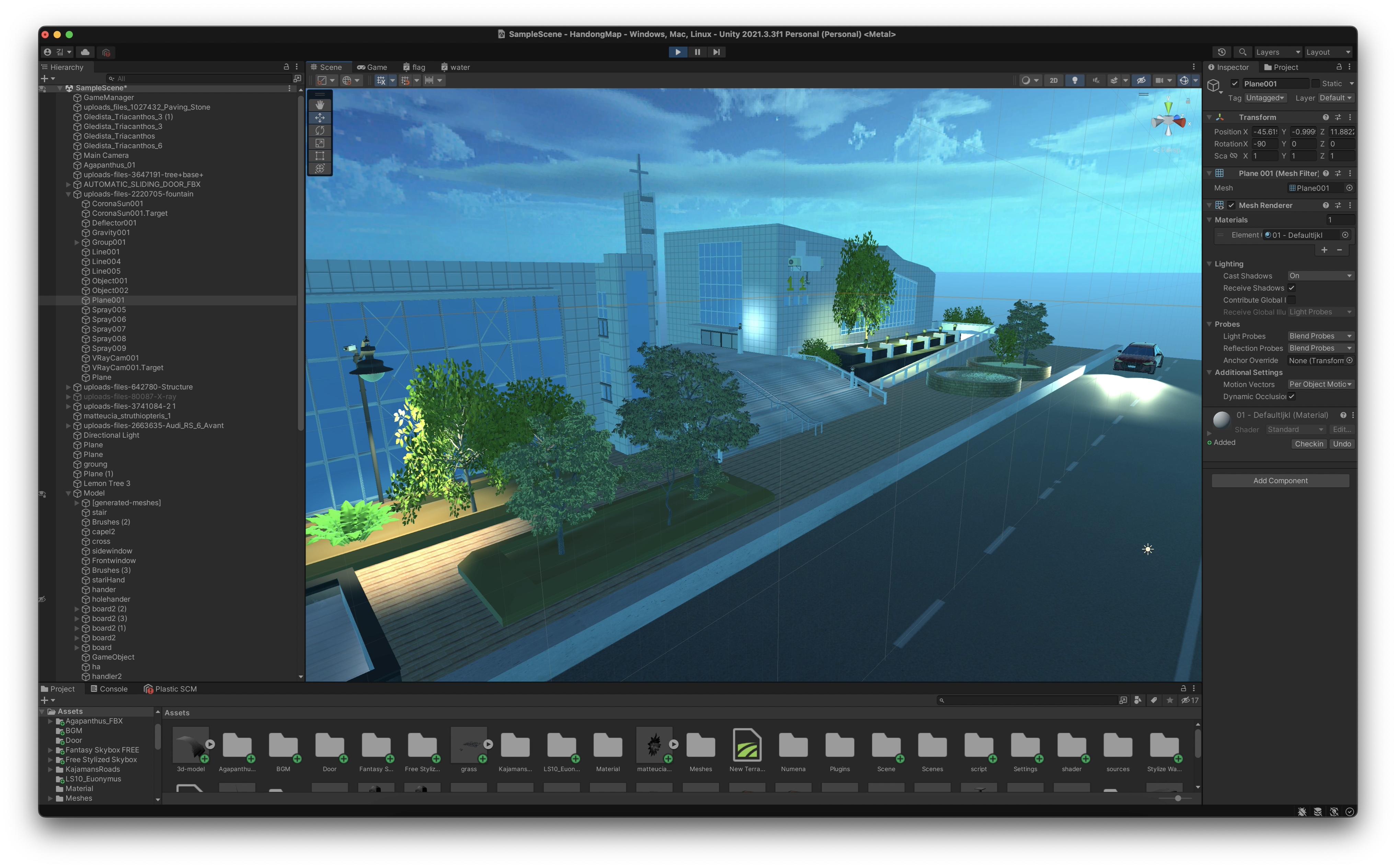Select the Scale tool

tap(320, 143)
